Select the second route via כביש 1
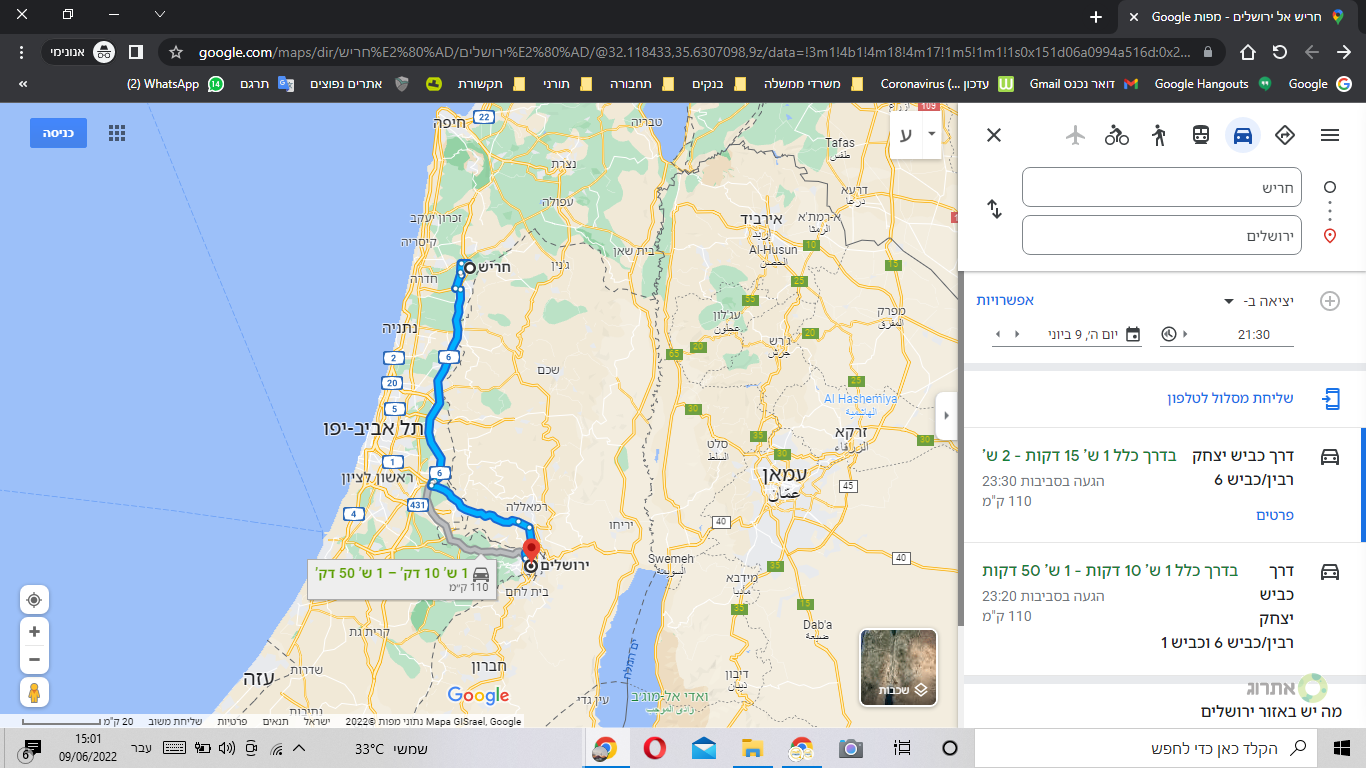This screenshot has height=768, width=1366. coord(1161,606)
